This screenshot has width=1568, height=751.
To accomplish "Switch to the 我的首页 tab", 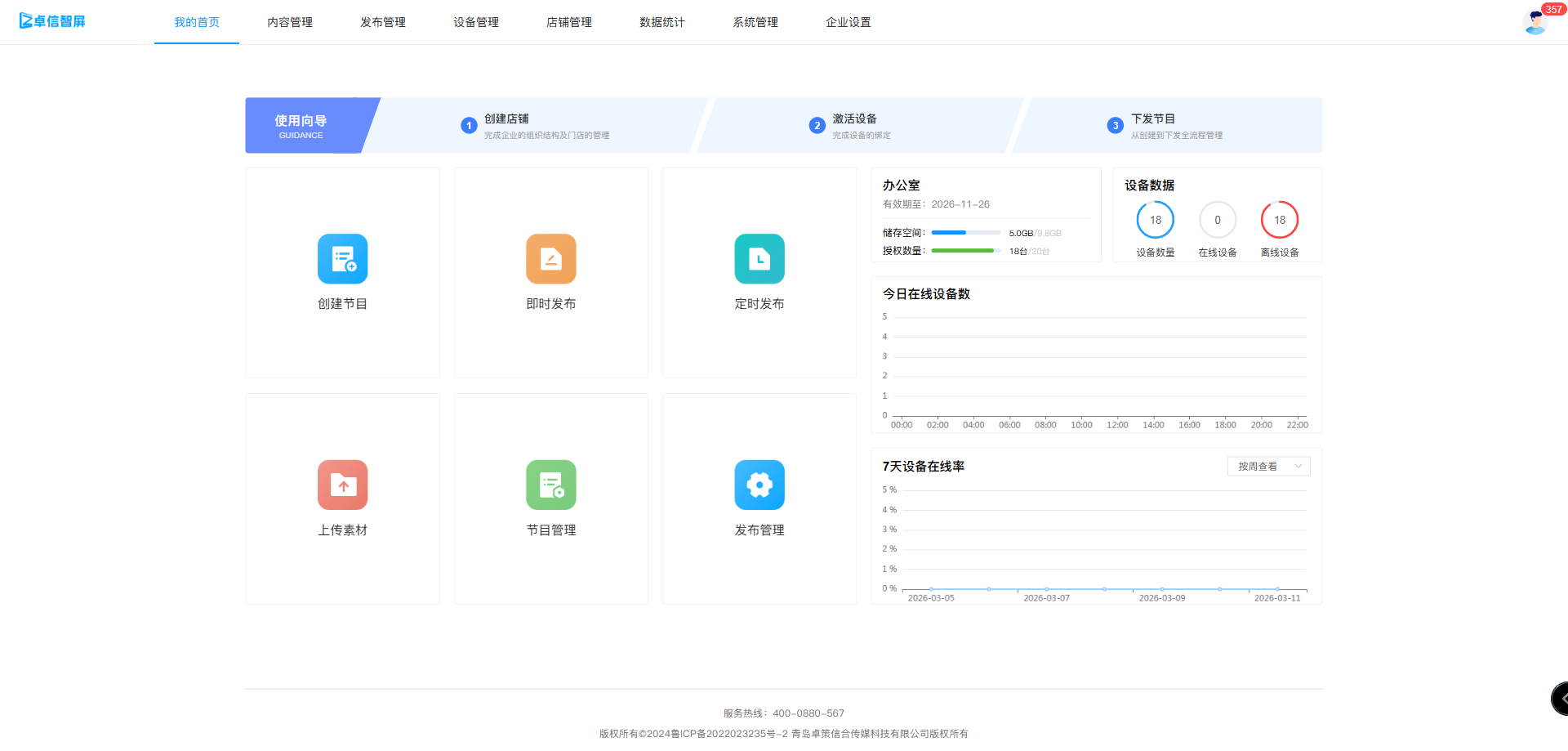I will pos(197,22).
